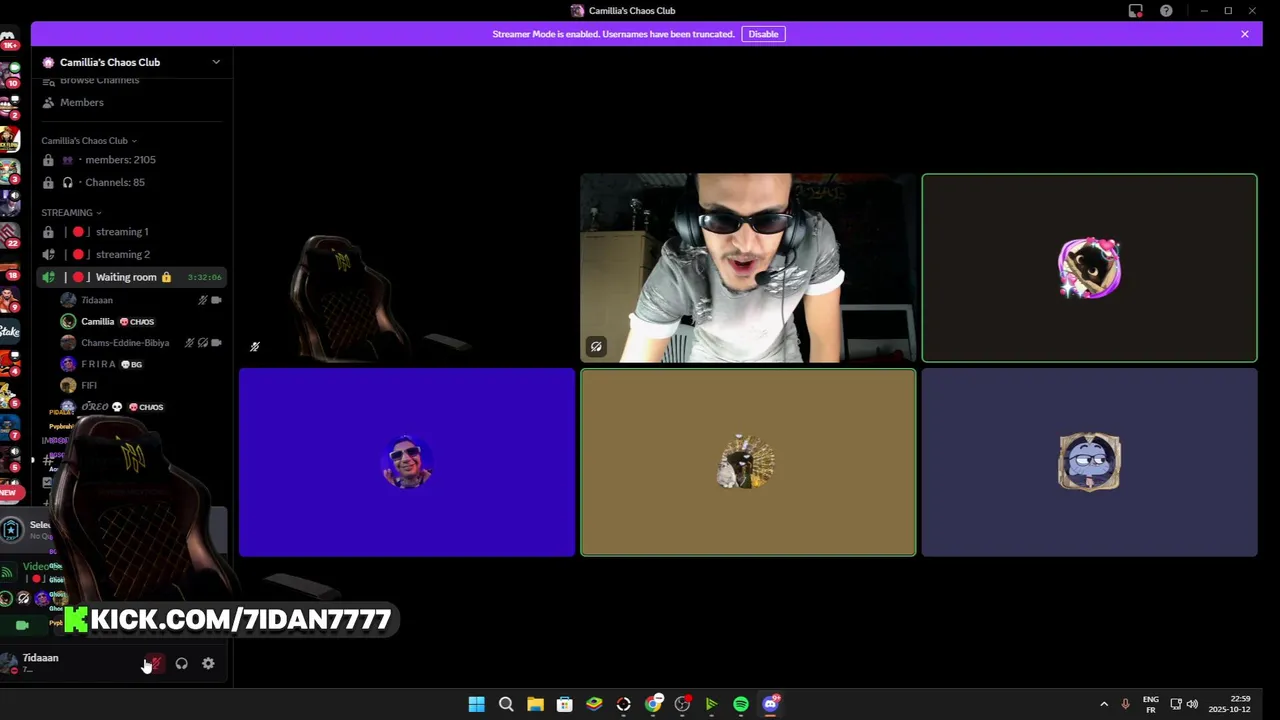Viewport: 1280px width, 720px height.
Task: Click the camera icon next to 7idaaan
Action: tap(216, 300)
